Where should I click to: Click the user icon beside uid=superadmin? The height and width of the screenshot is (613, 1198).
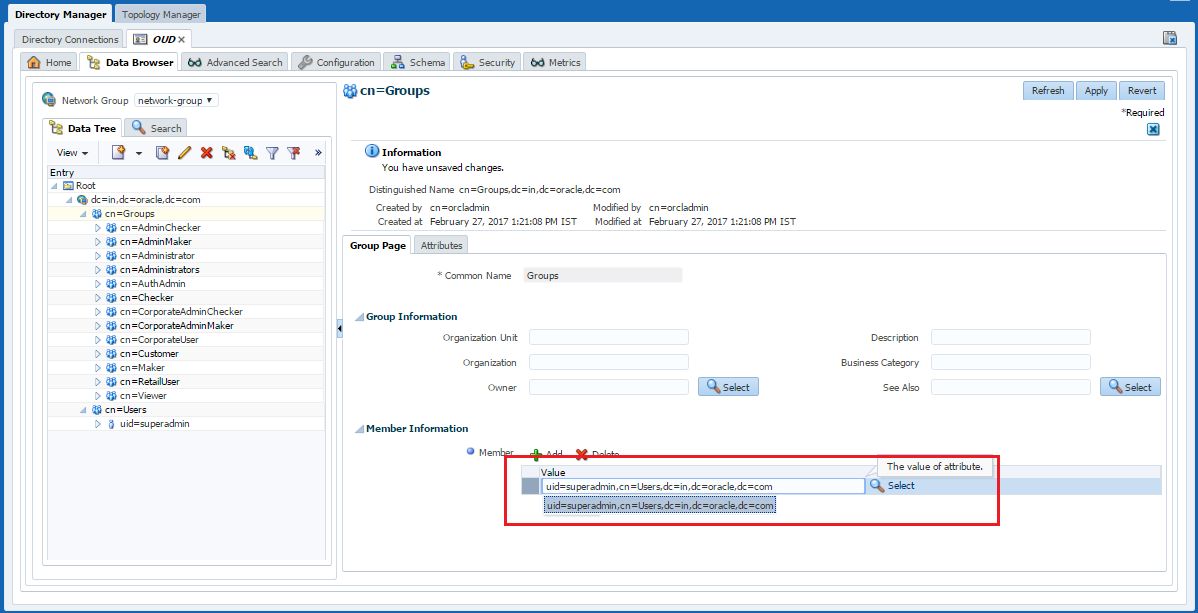112,423
